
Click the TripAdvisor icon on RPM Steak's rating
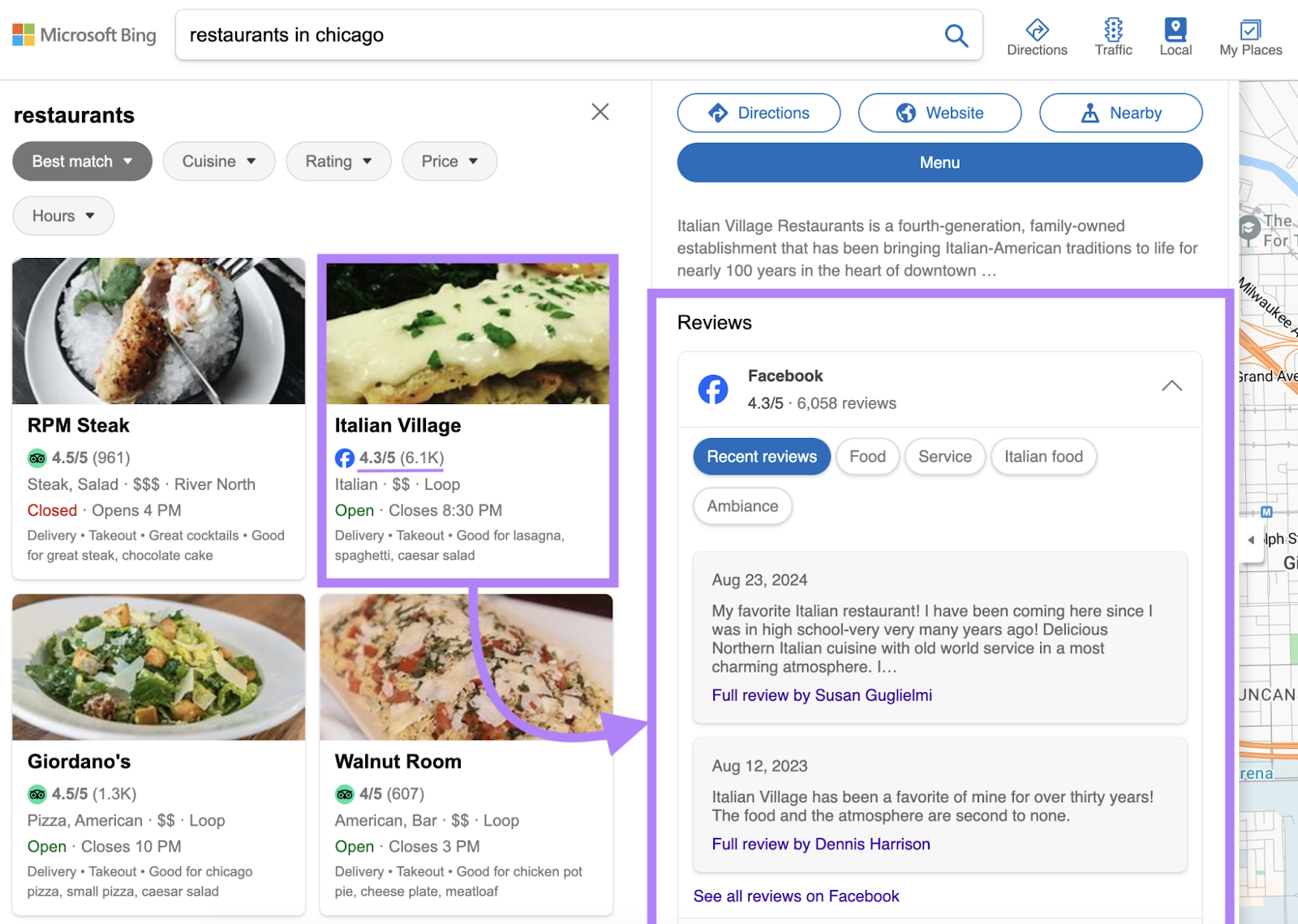coord(37,458)
